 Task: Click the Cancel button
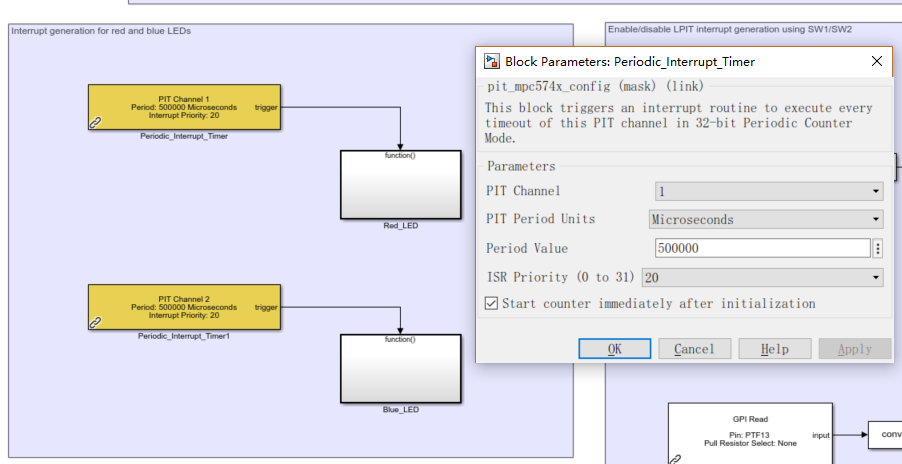[x=694, y=349]
